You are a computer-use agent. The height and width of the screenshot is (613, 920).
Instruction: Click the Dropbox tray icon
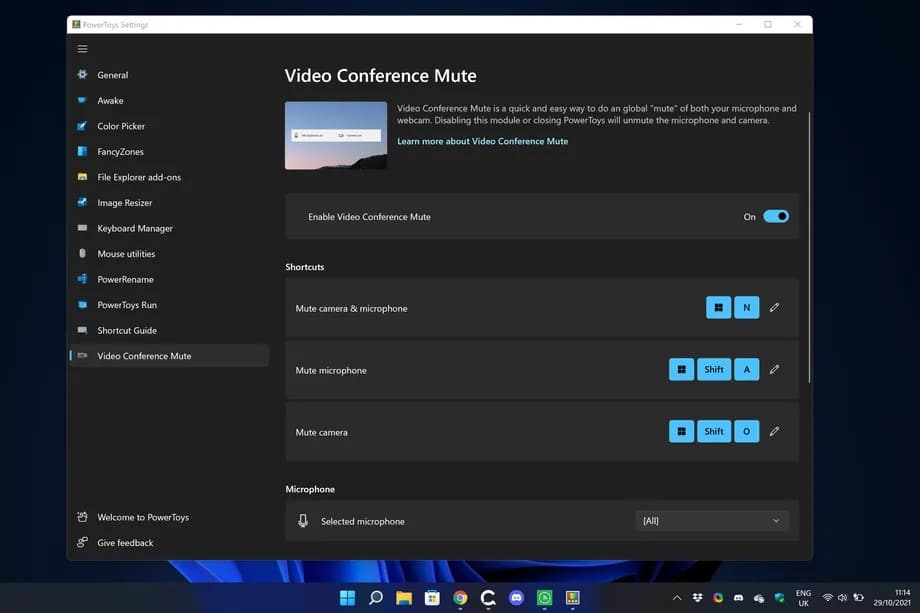(x=697, y=598)
